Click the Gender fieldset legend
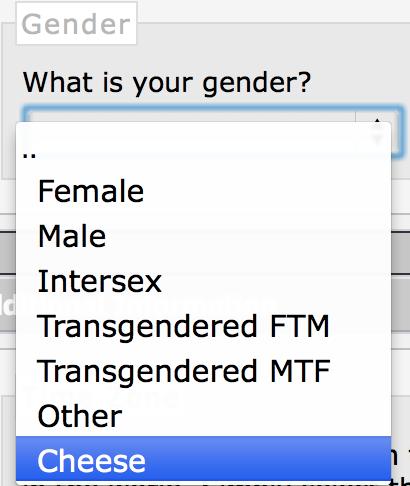The width and height of the screenshot is (410, 486). tap(76, 24)
